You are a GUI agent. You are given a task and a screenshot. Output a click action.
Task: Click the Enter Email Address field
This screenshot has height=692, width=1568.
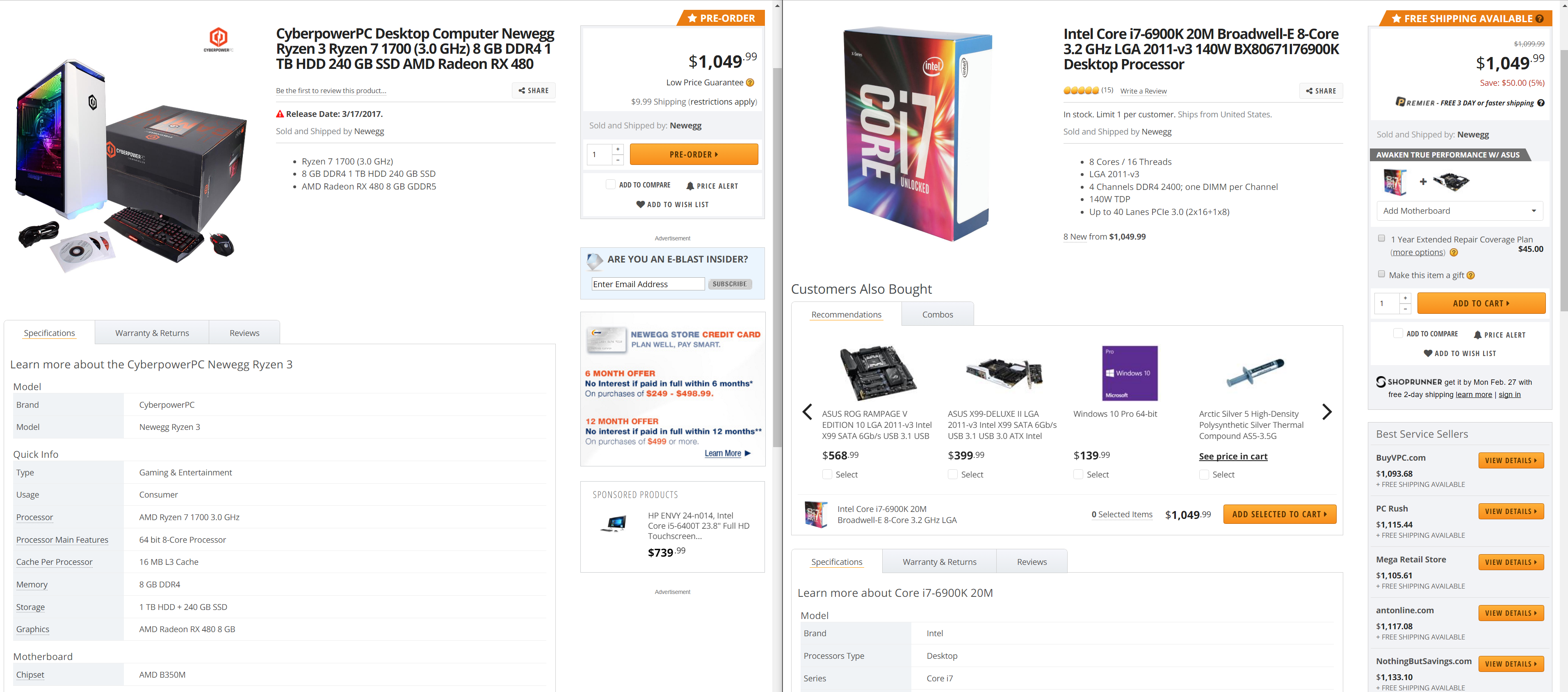(648, 284)
